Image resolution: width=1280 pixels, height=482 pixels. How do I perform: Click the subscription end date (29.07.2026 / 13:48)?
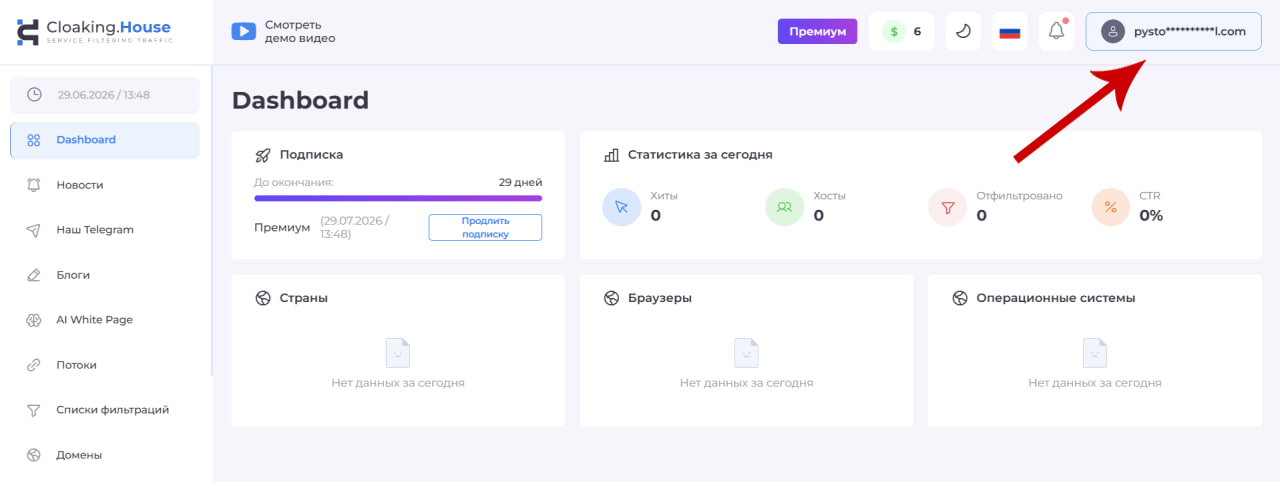tap(355, 227)
